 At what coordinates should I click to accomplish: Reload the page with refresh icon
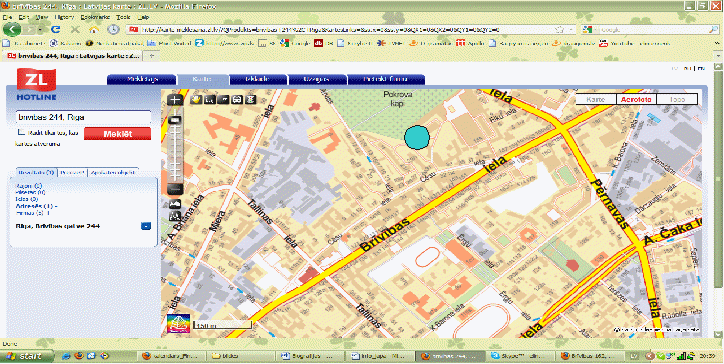(x=55, y=30)
